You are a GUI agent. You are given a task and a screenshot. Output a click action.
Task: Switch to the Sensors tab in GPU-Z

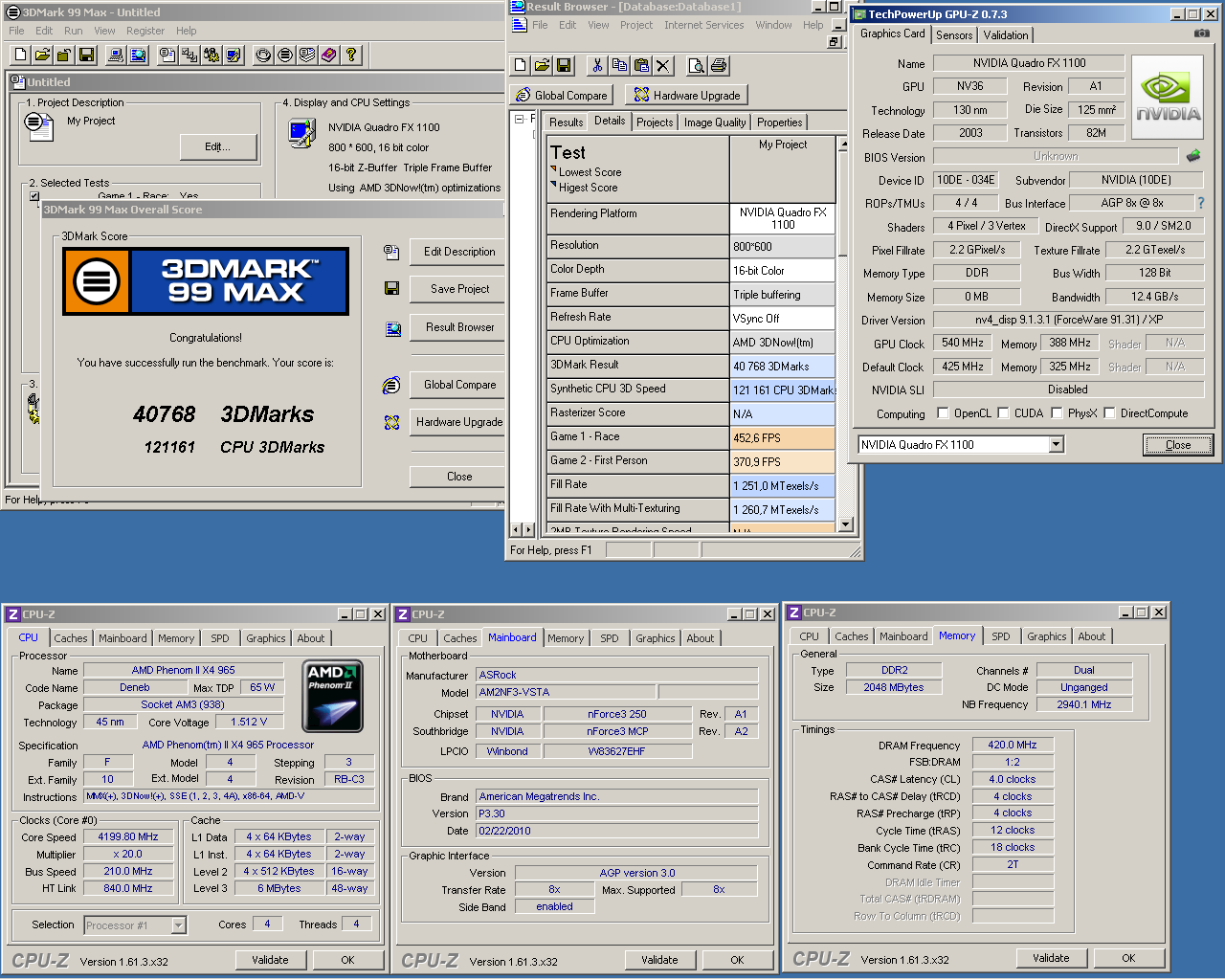point(954,35)
